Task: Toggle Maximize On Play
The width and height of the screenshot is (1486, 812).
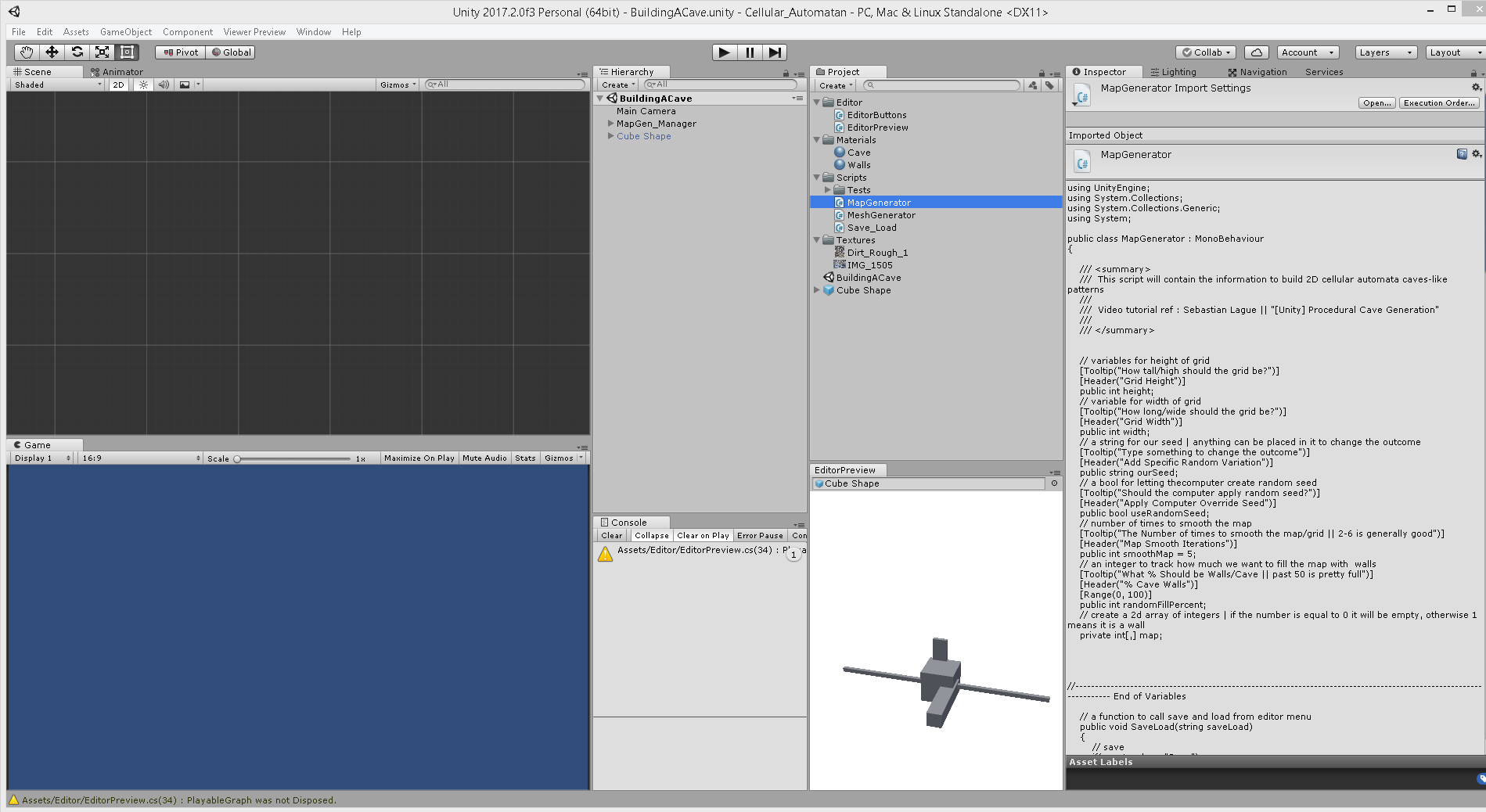Action: (x=419, y=458)
